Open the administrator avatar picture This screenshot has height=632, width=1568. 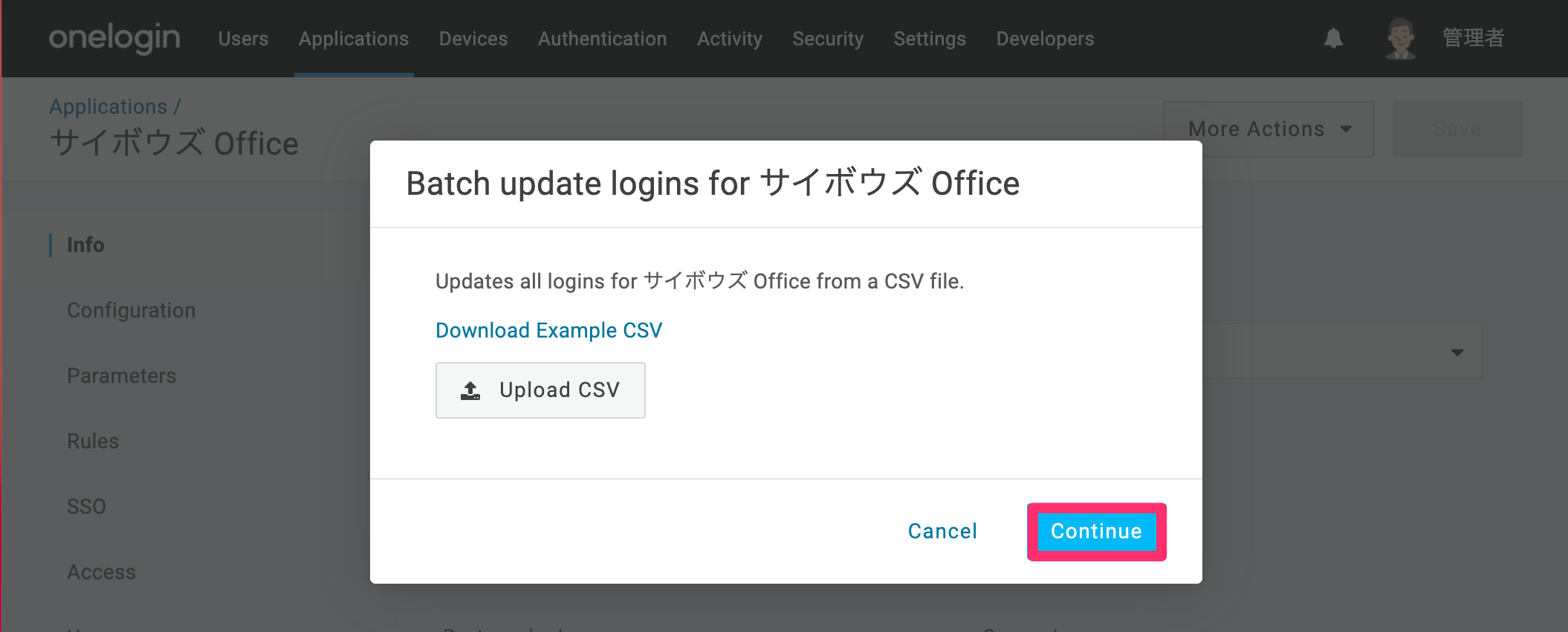(x=1401, y=38)
